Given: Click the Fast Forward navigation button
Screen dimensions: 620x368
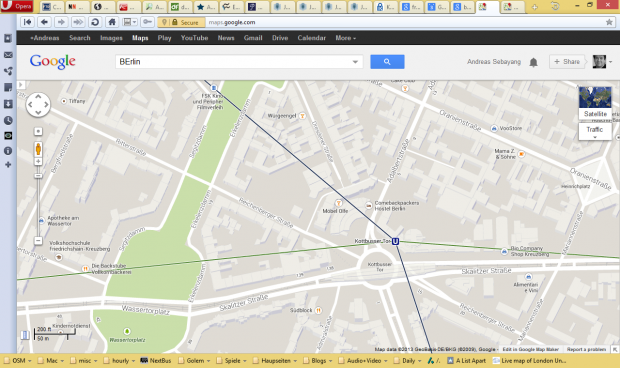Looking at the screenshot, I should pos(78,22).
